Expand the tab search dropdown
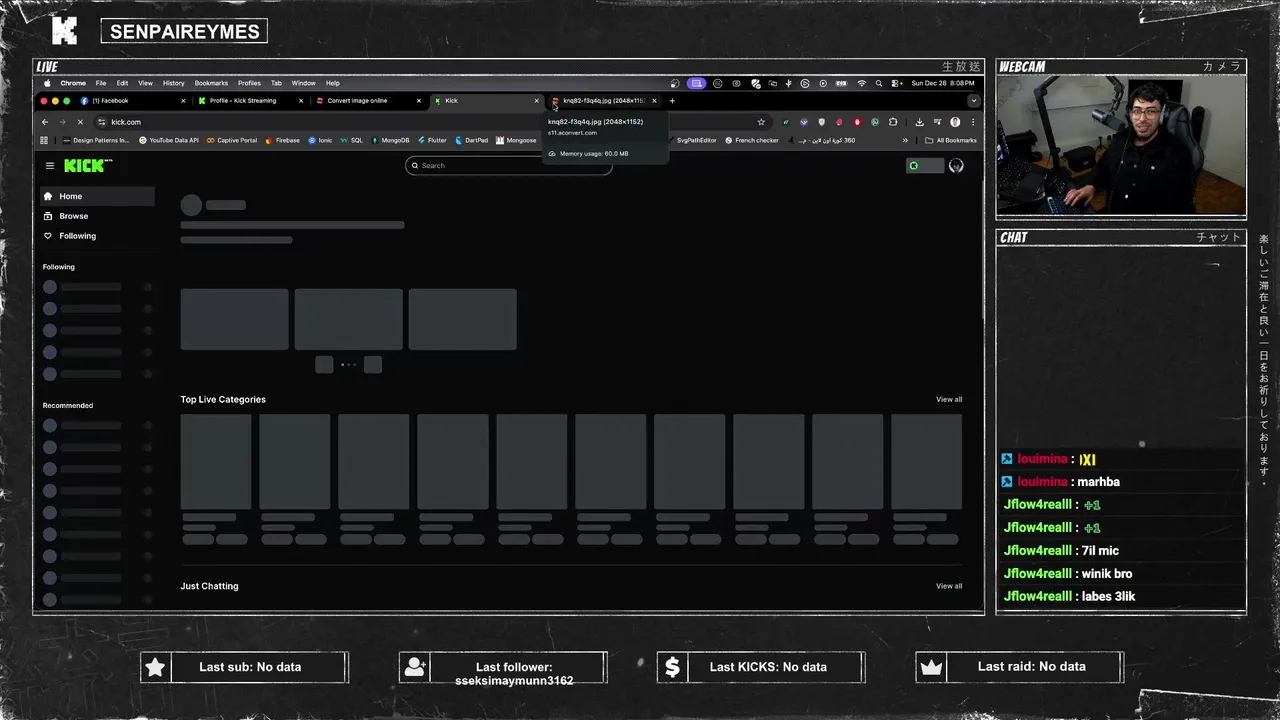The width and height of the screenshot is (1280, 720). (973, 101)
